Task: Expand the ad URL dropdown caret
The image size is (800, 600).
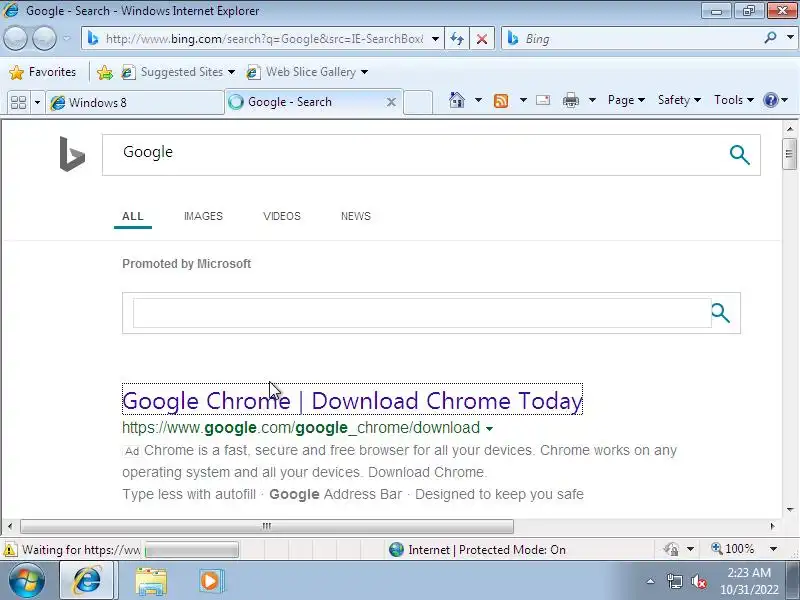Action: tap(489, 429)
